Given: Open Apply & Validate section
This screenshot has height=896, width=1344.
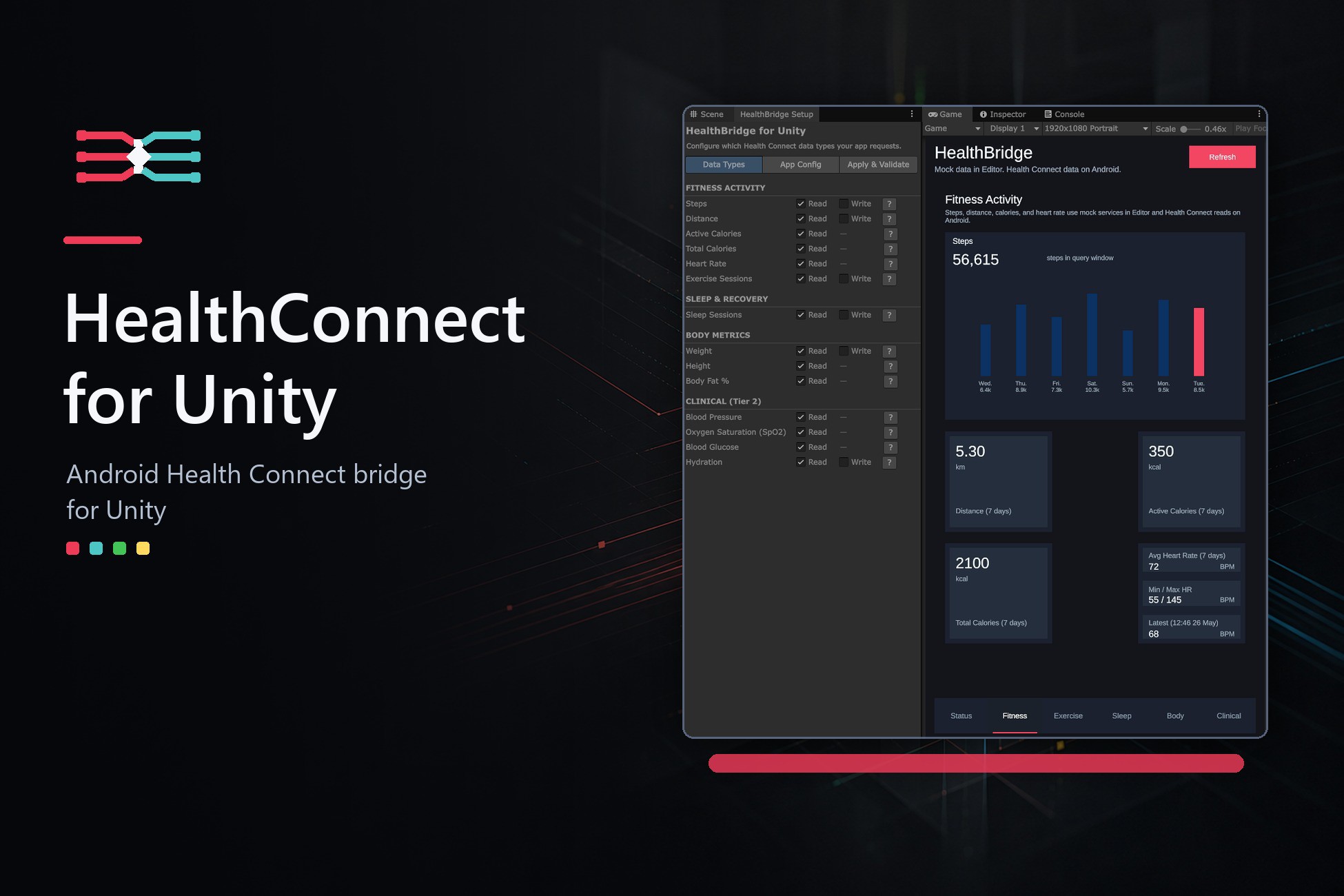Looking at the screenshot, I should point(878,165).
